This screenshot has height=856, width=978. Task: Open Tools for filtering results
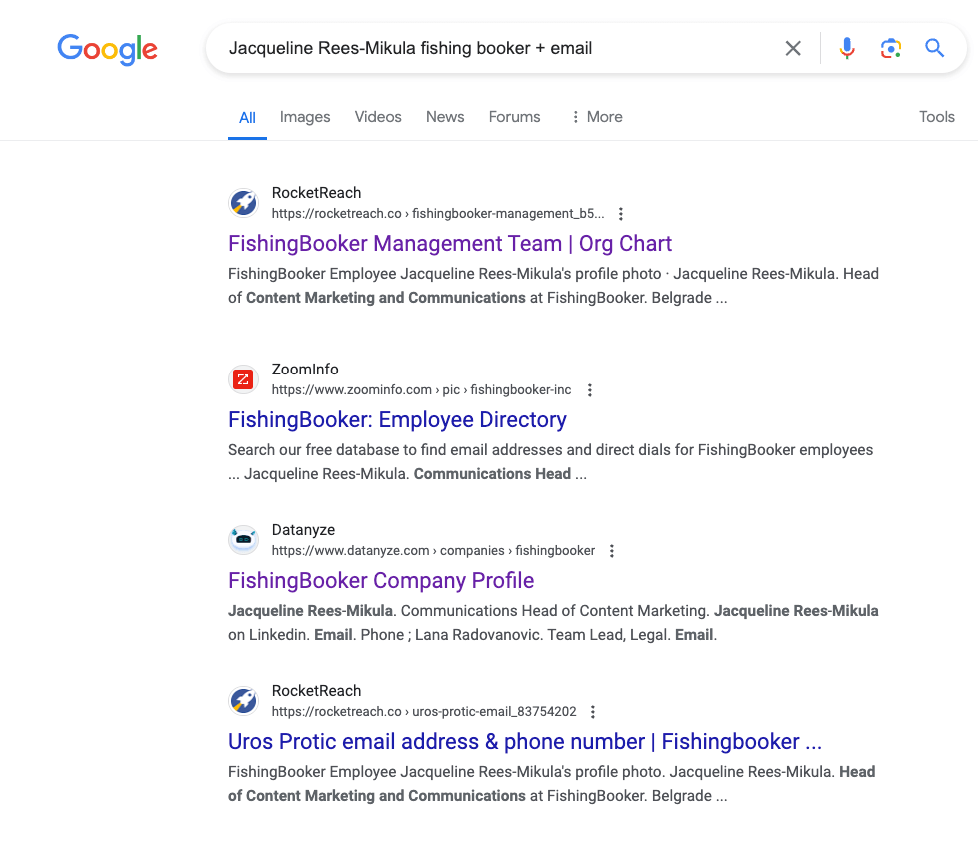pos(936,117)
